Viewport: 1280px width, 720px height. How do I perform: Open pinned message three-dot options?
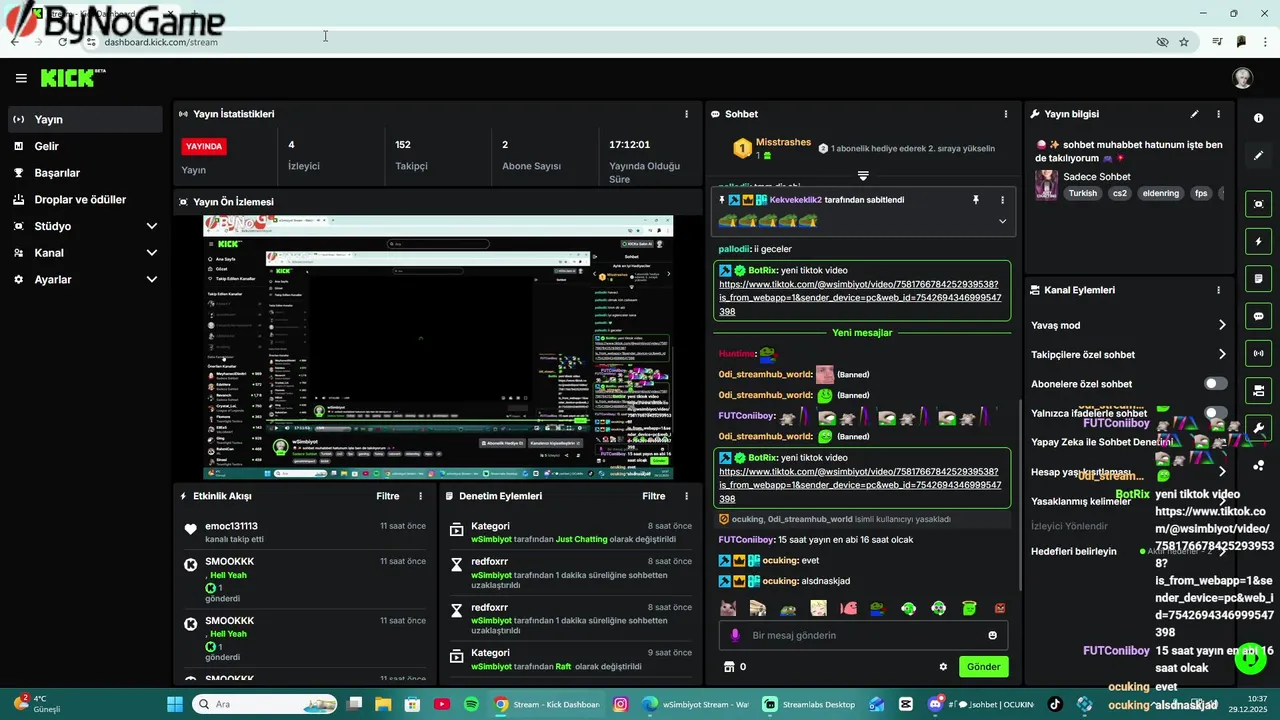click(x=1002, y=200)
